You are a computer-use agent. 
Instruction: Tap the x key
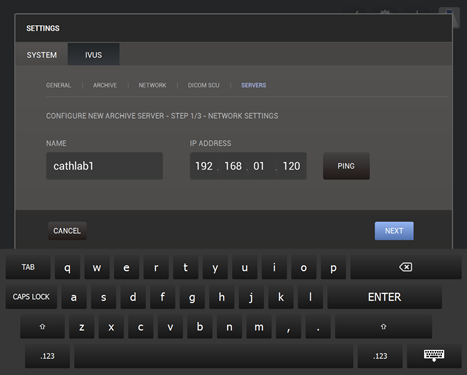(x=111, y=327)
